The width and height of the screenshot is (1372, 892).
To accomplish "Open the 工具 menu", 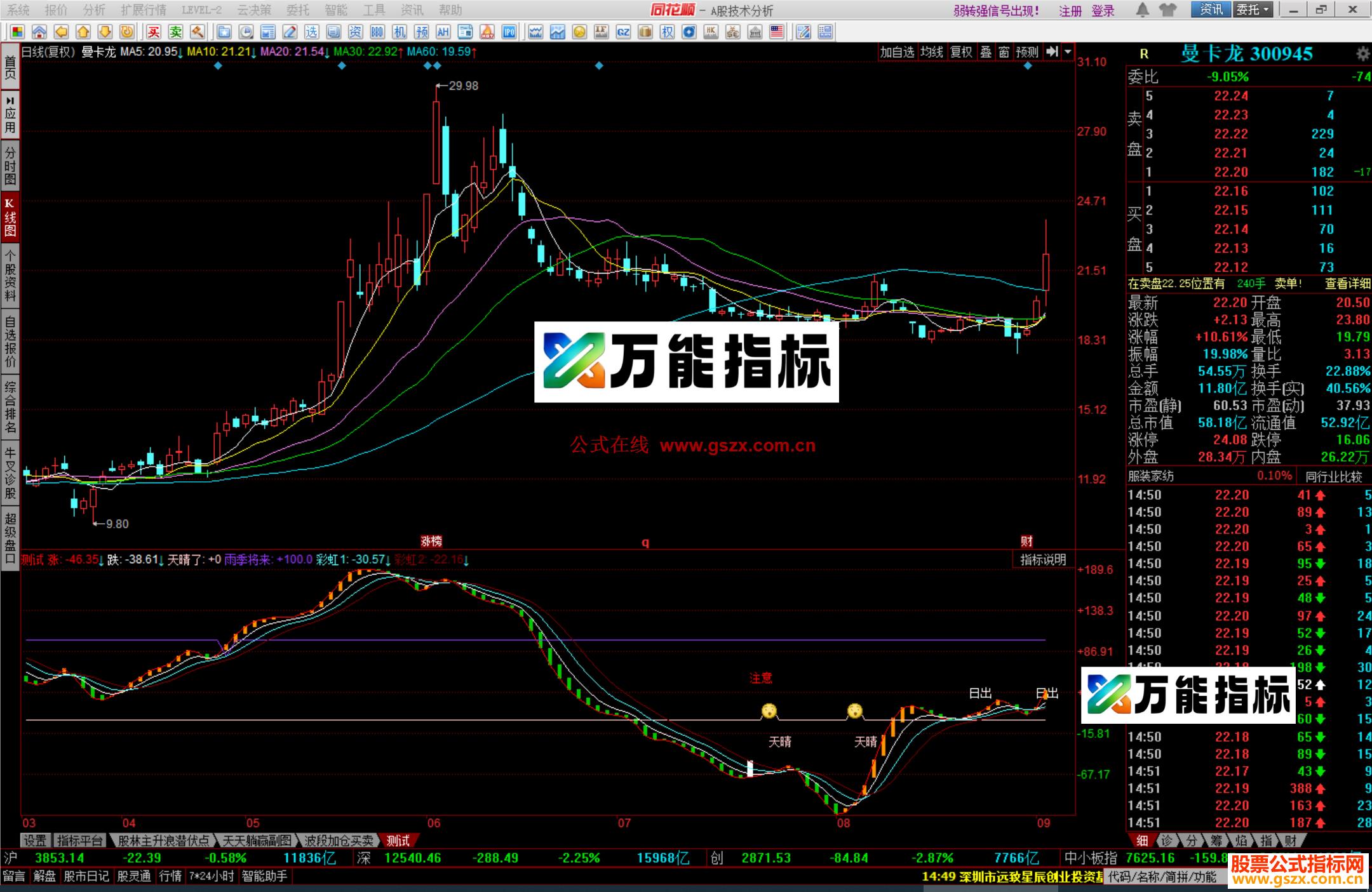I will point(375,10).
